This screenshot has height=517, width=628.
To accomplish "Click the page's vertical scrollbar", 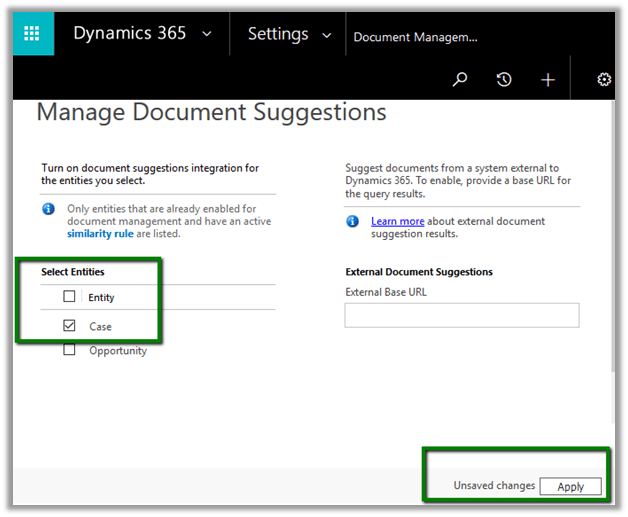I will (x=612, y=250).
